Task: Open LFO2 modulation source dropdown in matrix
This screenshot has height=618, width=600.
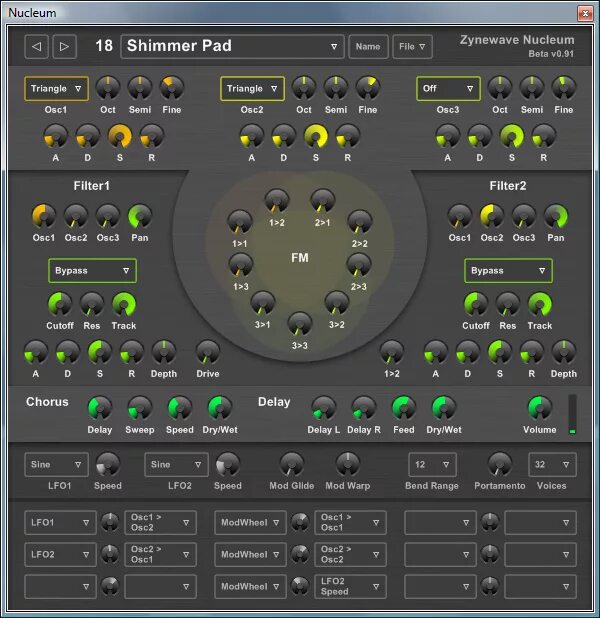Action: pos(60,555)
